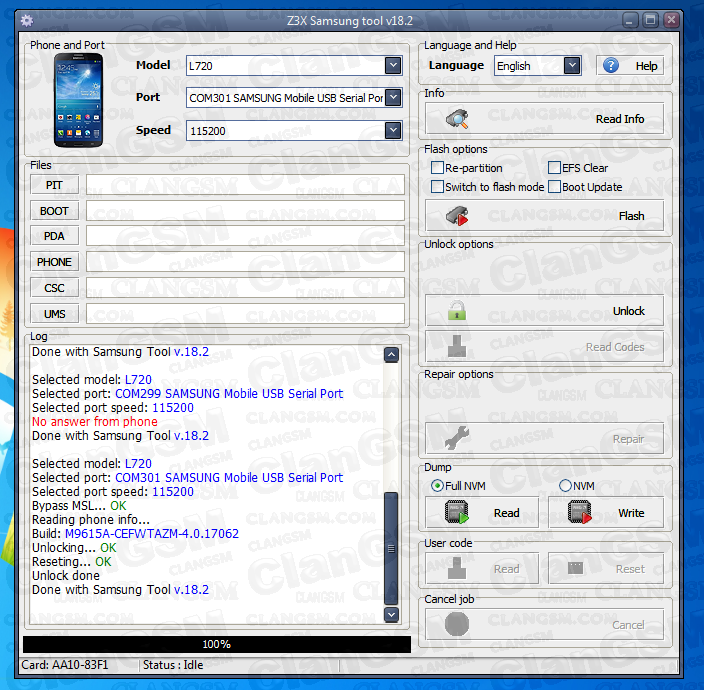Click the Flash chip icon
Image resolution: width=704 pixels, height=690 pixels.
[x=457, y=216]
